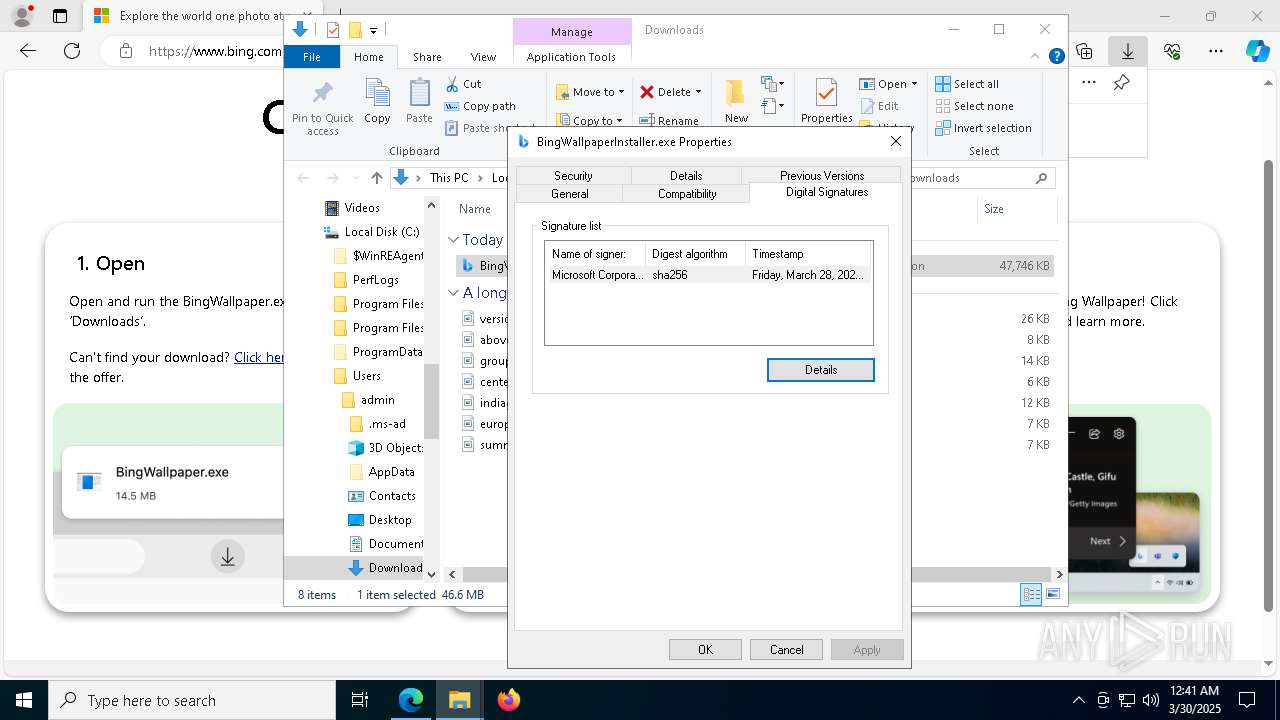Open the File ribbon menu
The image size is (1280, 720).
pos(312,57)
